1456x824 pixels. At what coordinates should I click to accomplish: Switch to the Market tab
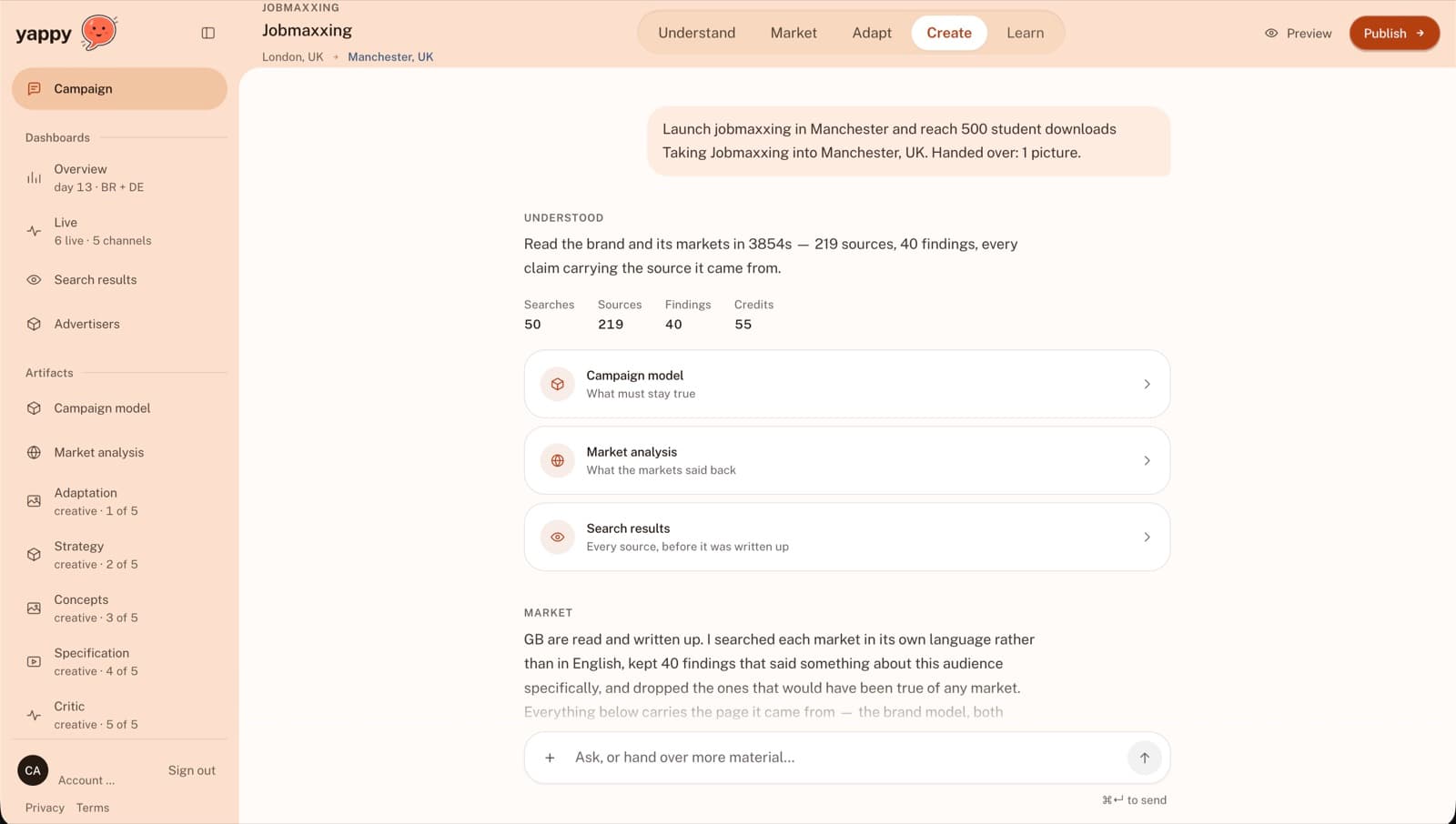[x=794, y=33]
